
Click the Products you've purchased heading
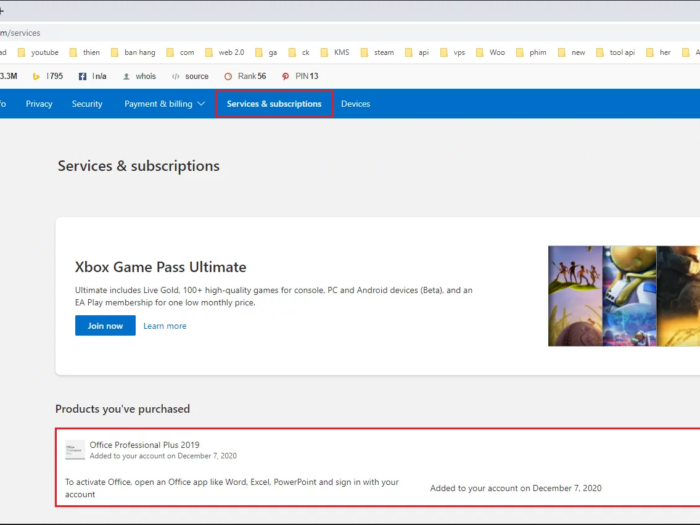[x=123, y=409]
